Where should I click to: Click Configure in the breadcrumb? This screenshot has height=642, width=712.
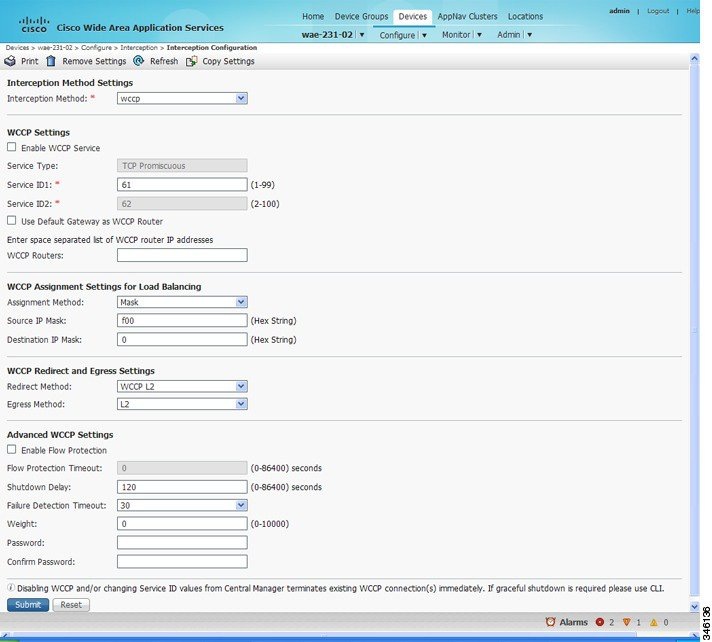[96, 47]
